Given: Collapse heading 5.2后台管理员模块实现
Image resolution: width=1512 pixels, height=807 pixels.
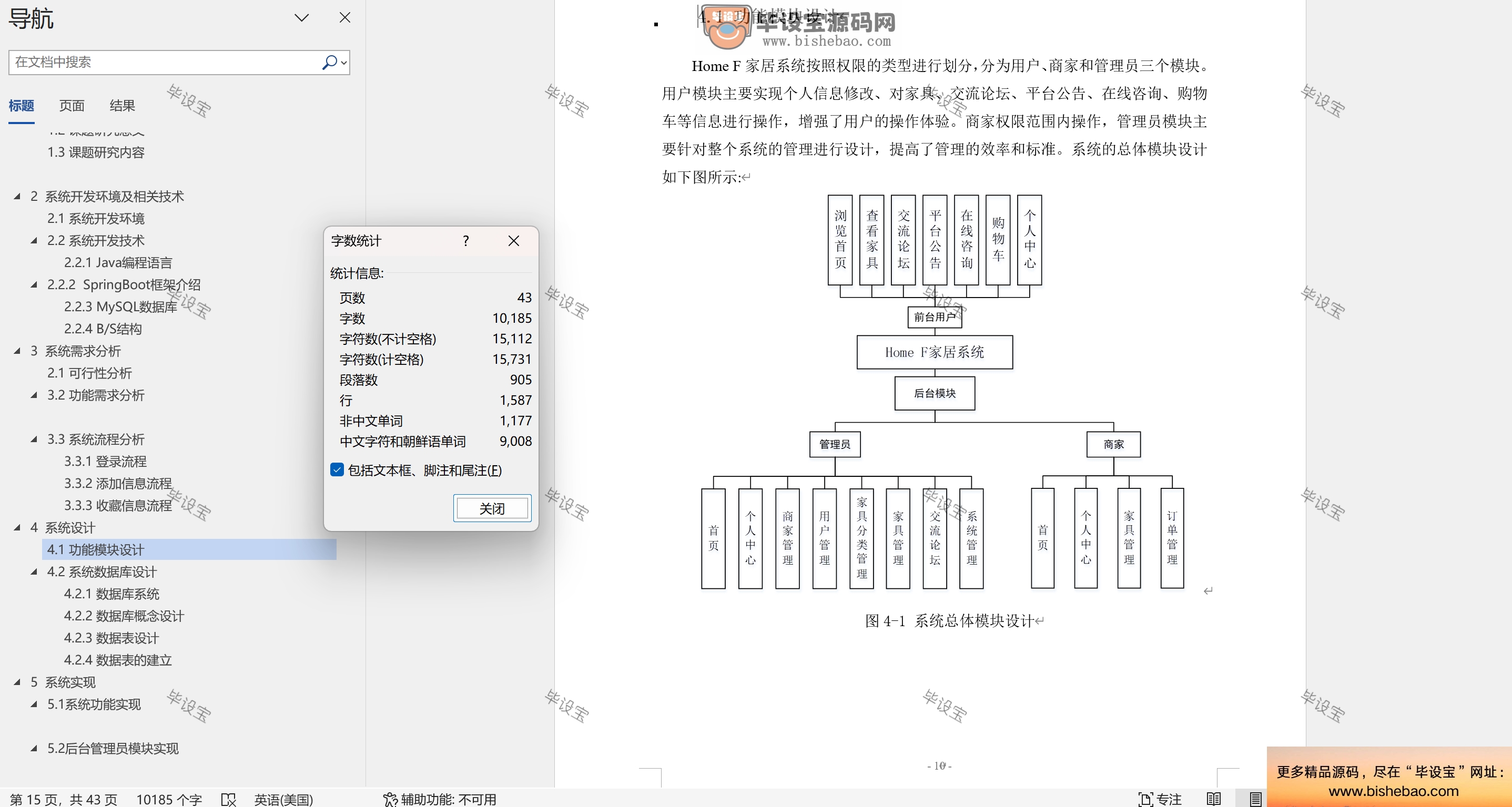Looking at the screenshot, I should 34,748.
